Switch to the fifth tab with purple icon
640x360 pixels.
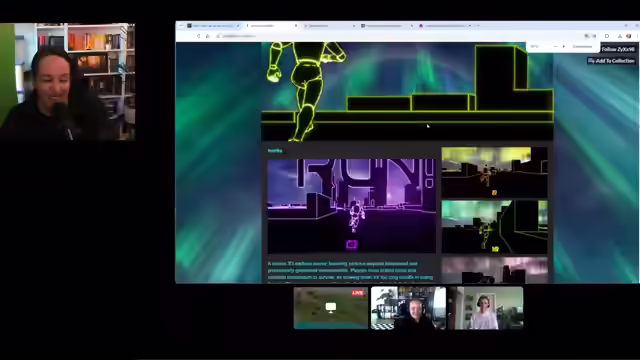coord(446,26)
